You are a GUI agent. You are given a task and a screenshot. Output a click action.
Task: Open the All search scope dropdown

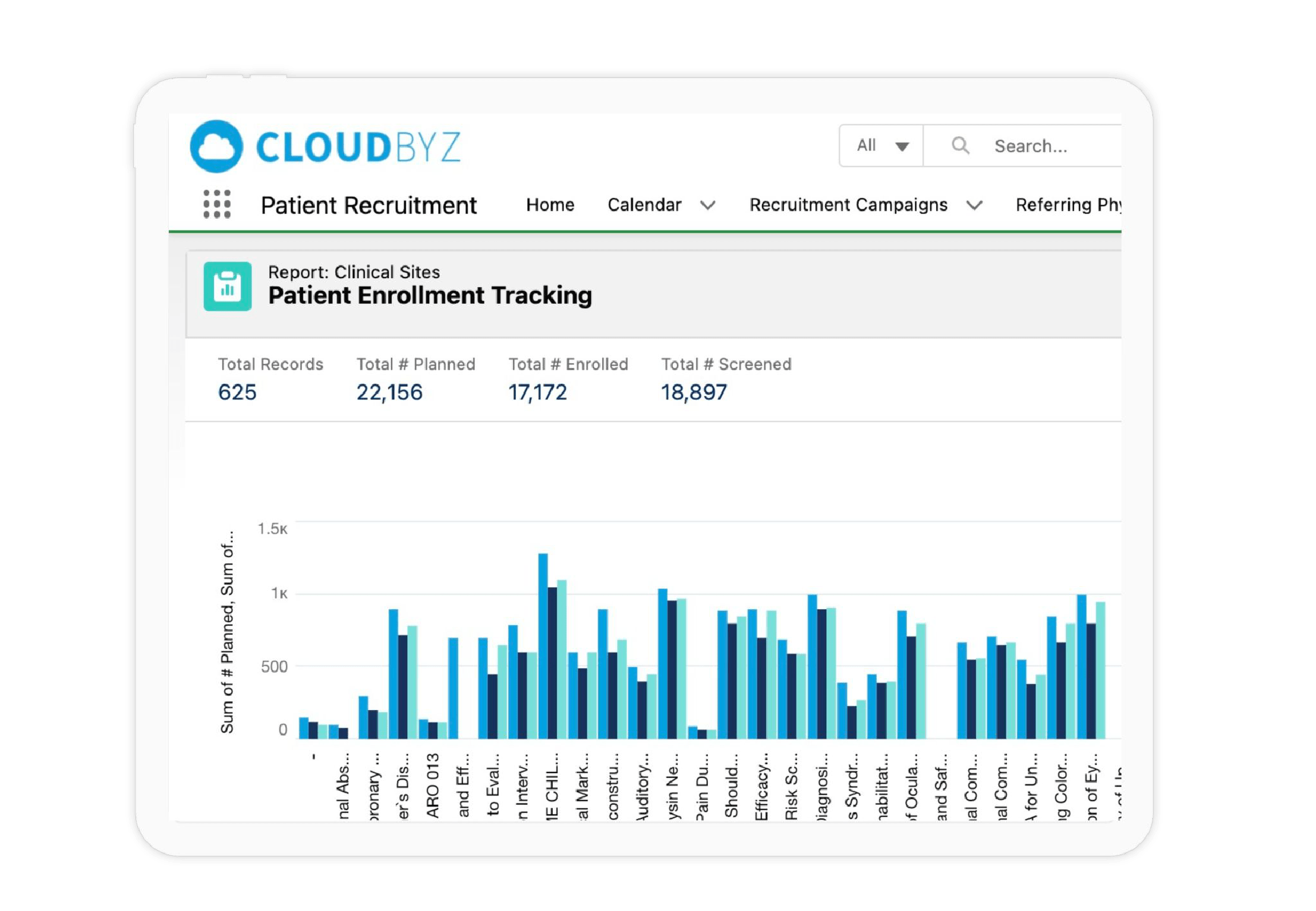coord(881,146)
